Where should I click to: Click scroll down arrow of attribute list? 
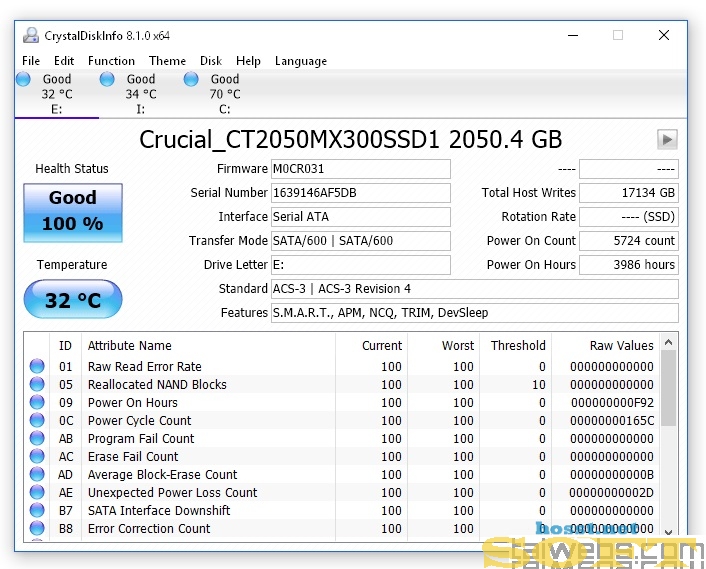click(x=669, y=532)
